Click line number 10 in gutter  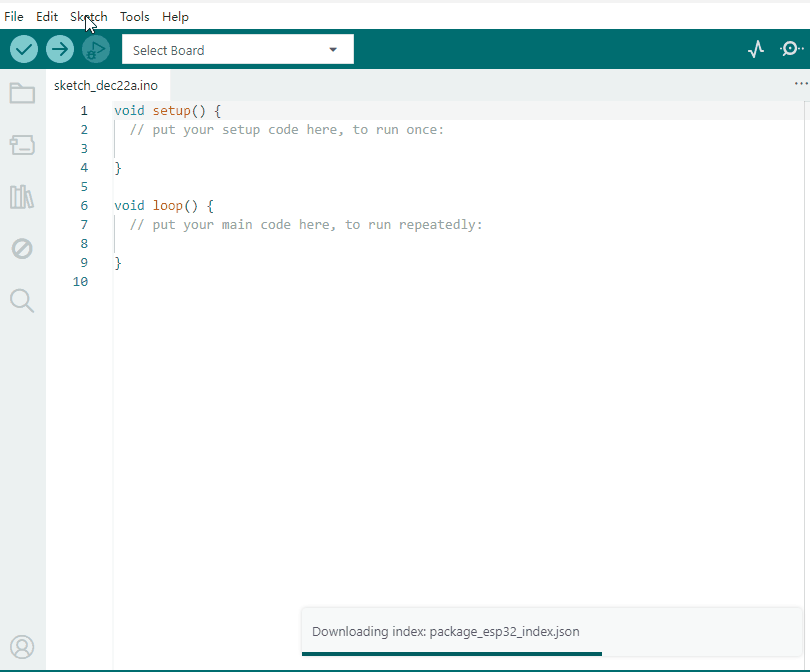click(81, 282)
